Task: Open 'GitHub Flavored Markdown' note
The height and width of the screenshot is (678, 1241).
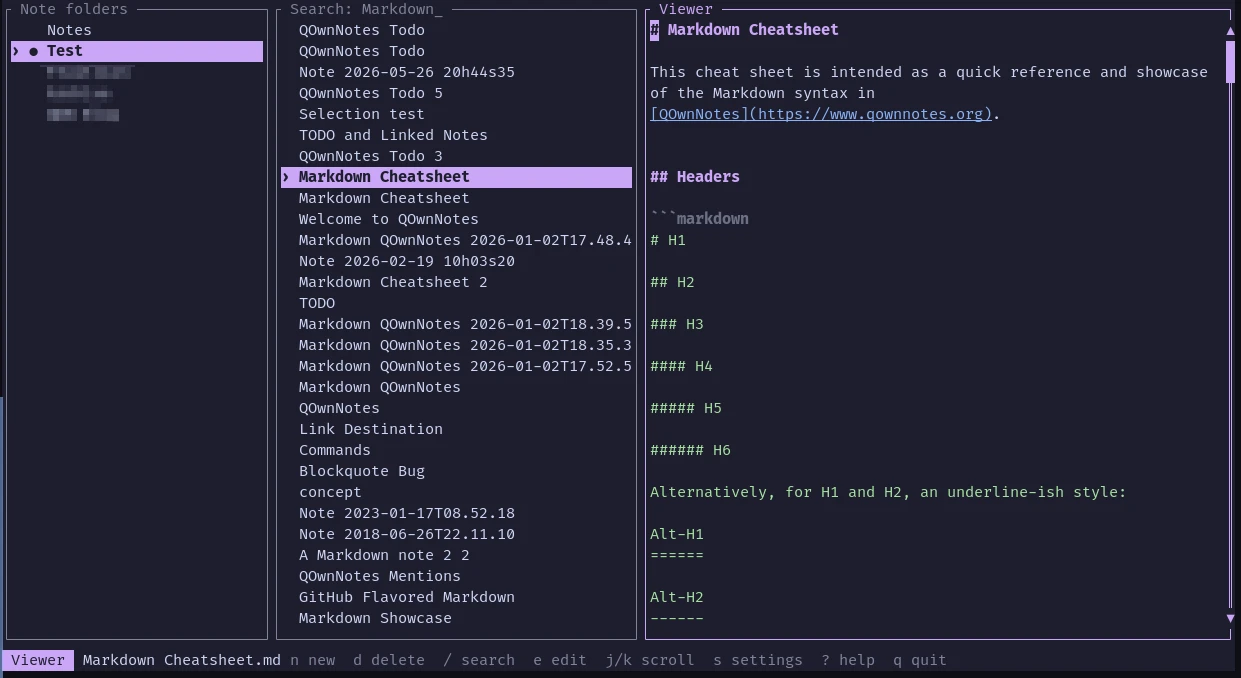Action: pyautogui.click(x=407, y=597)
